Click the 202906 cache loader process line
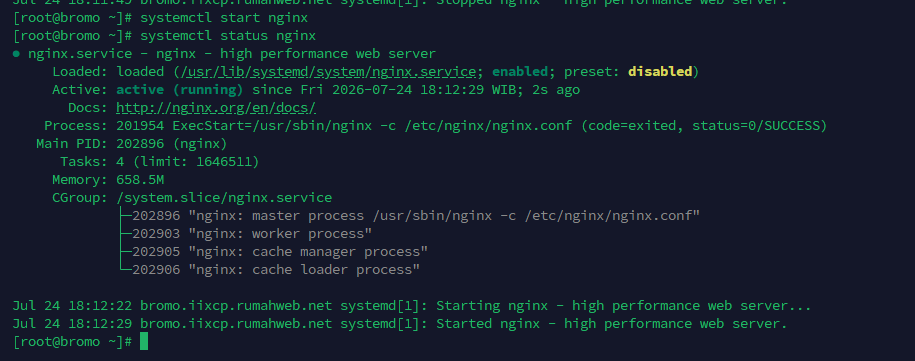Image resolution: width=915 pixels, height=361 pixels. click(x=276, y=270)
